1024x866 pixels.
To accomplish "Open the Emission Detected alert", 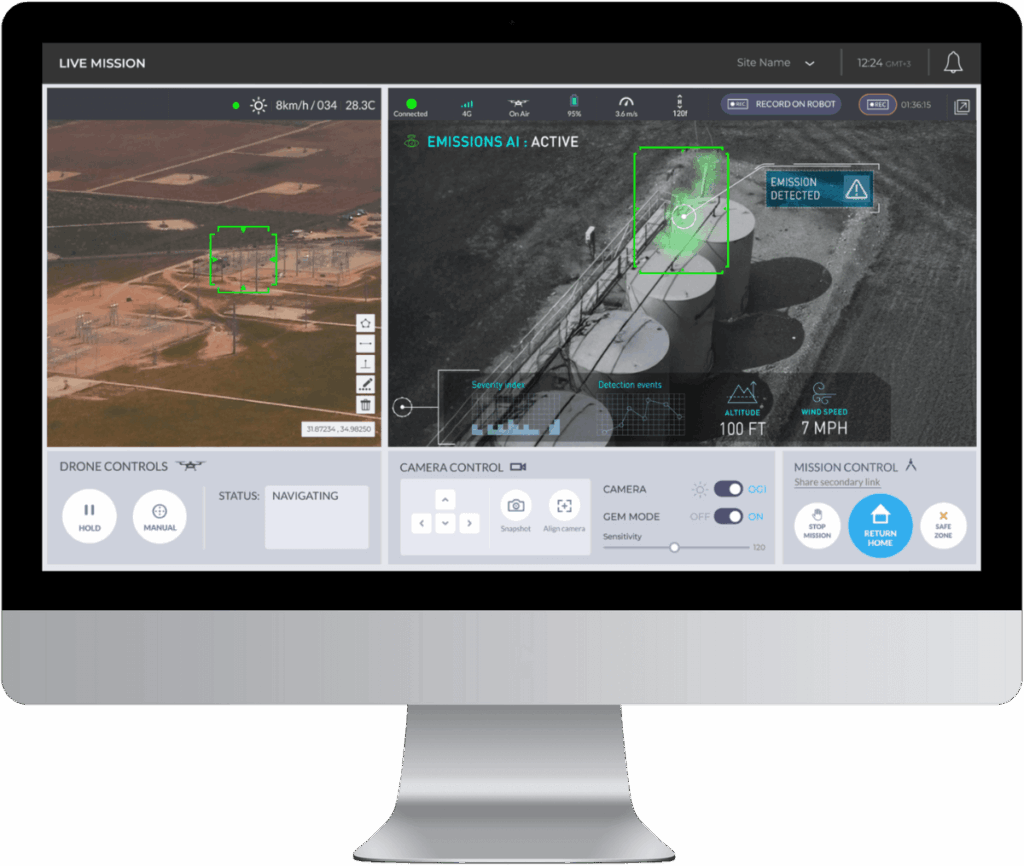I will [820, 189].
